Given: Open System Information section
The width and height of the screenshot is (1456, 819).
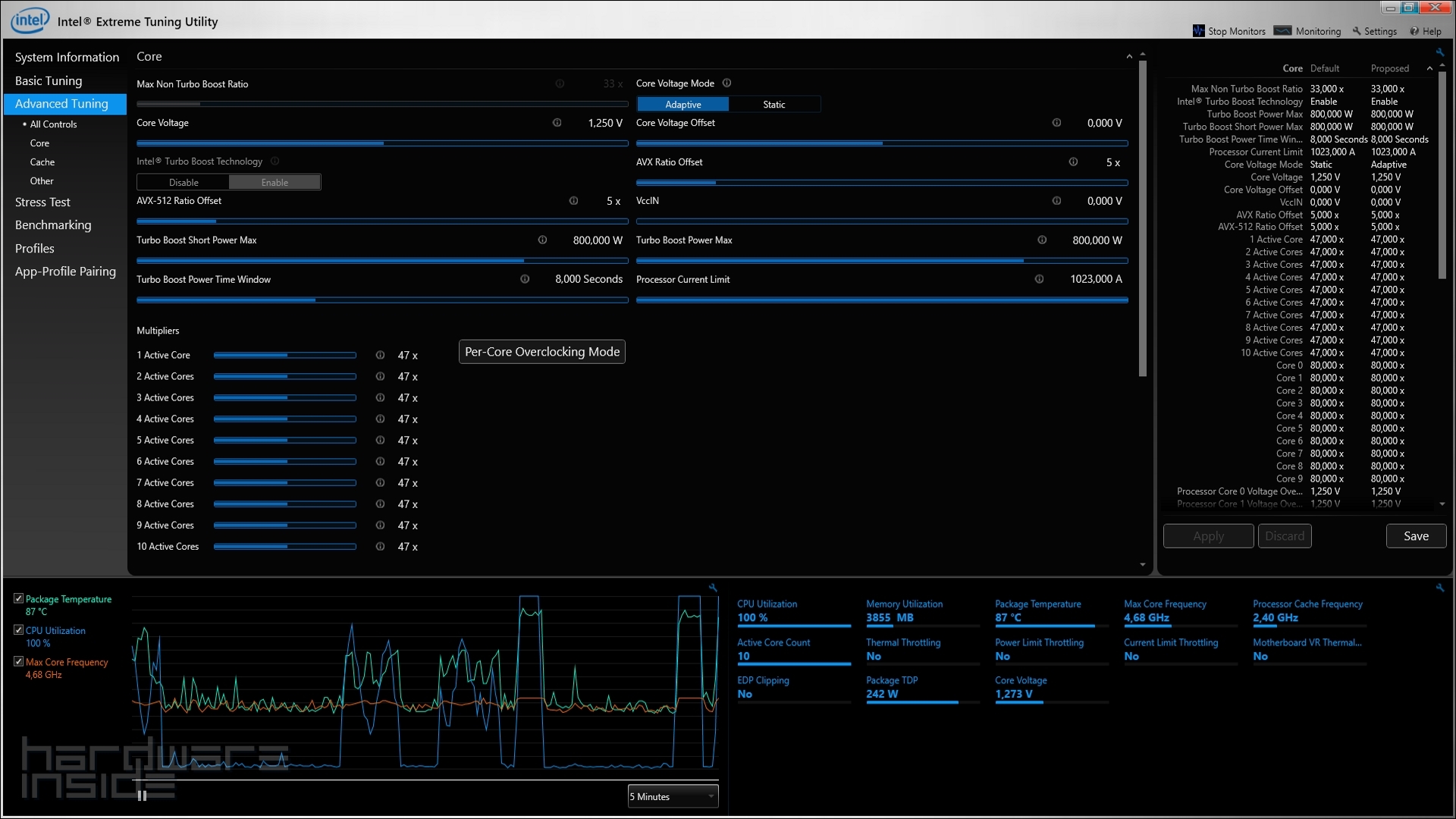Looking at the screenshot, I should (67, 57).
